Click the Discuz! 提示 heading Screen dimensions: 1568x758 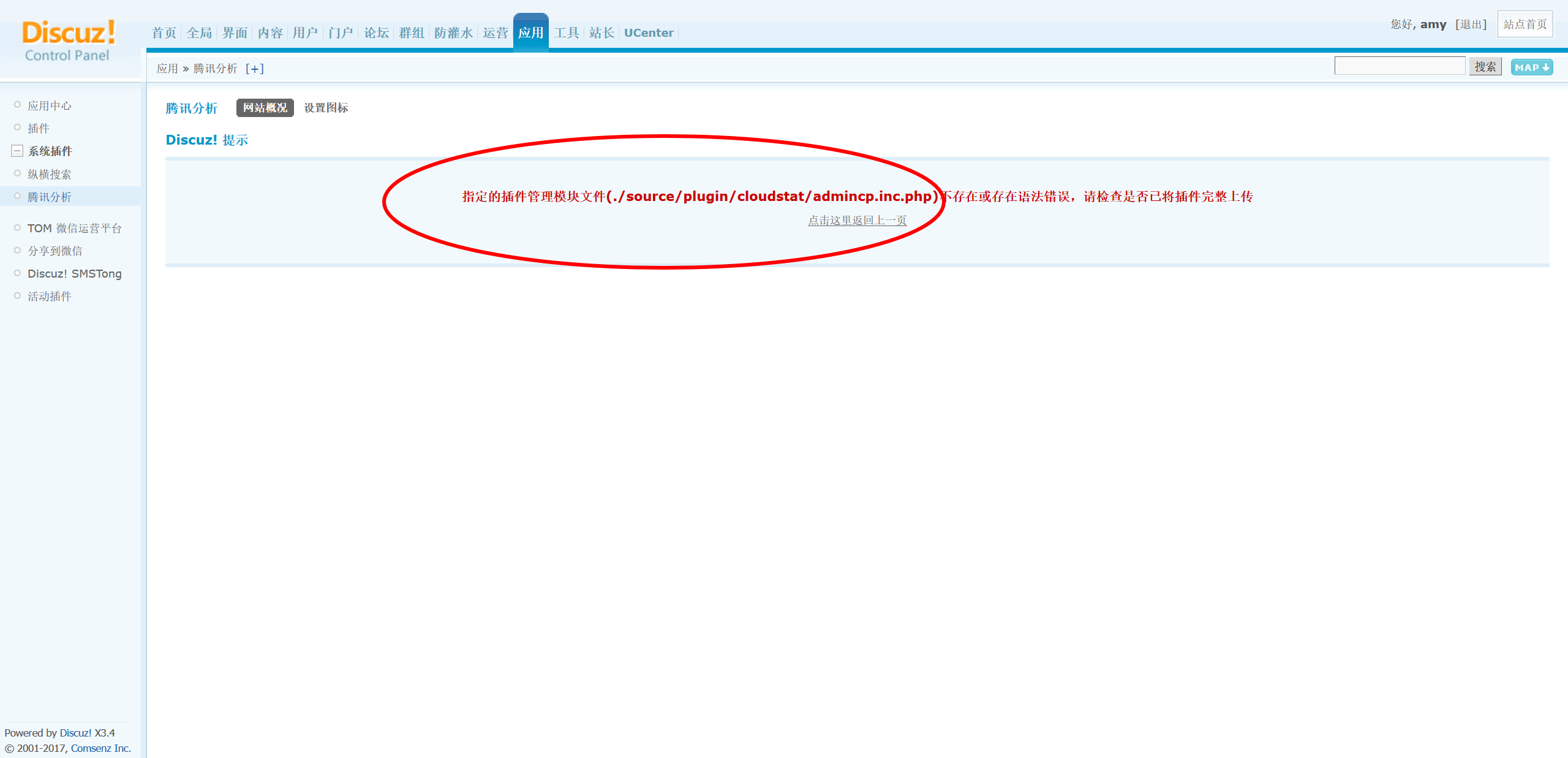207,140
